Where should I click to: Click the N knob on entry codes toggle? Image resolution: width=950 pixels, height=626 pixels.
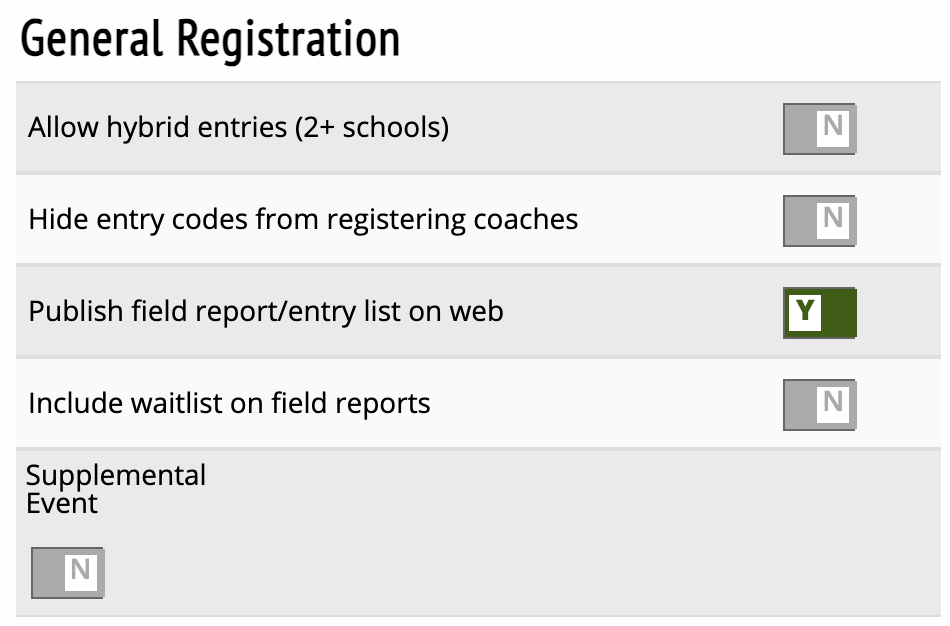tap(833, 219)
